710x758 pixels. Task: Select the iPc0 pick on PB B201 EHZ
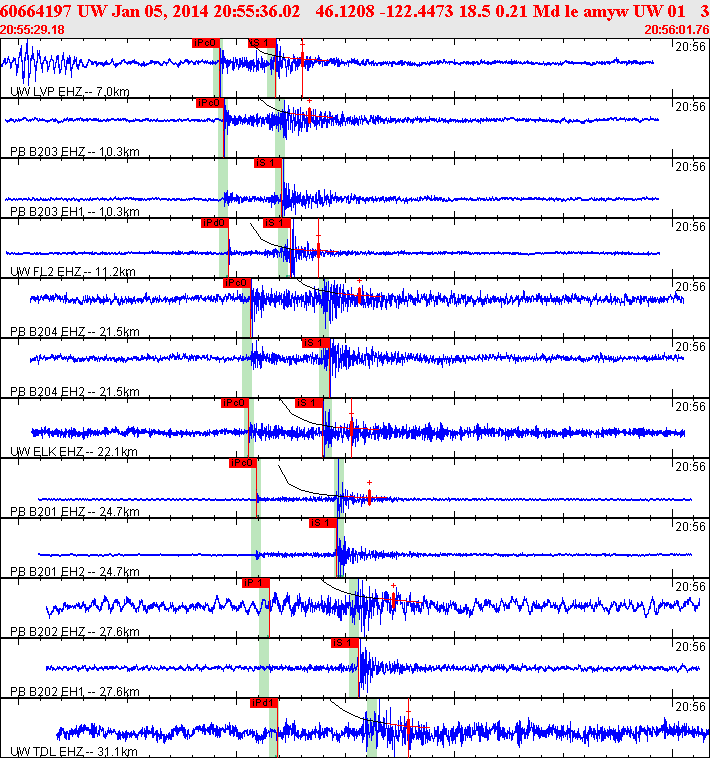point(243,463)
